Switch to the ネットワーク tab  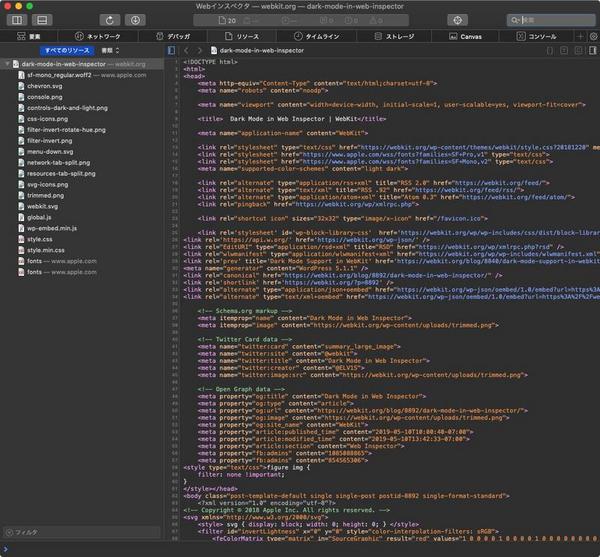point(98,36)
